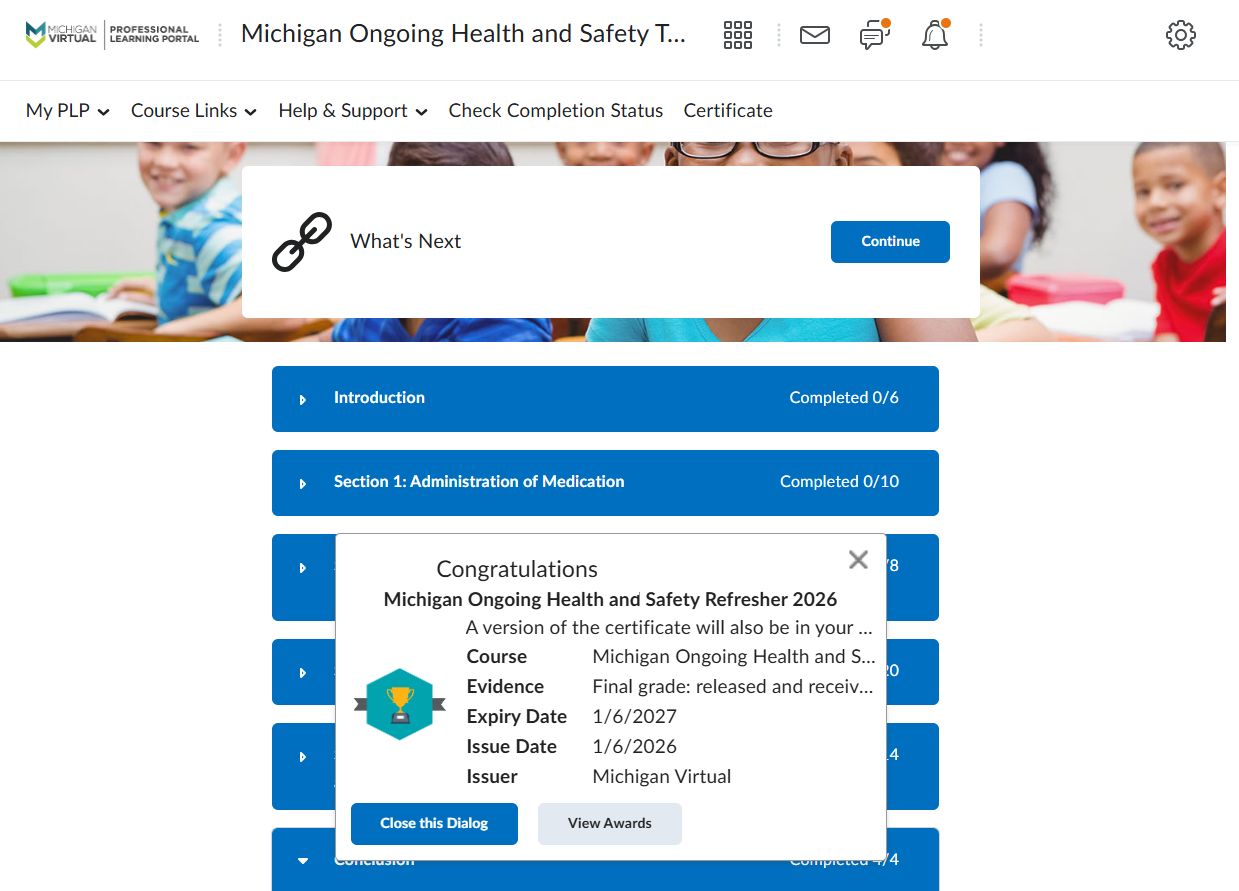This screenshot has width=1239, height=891.
Task: Open the message alerts envelope icon
Action: [815, 35]
